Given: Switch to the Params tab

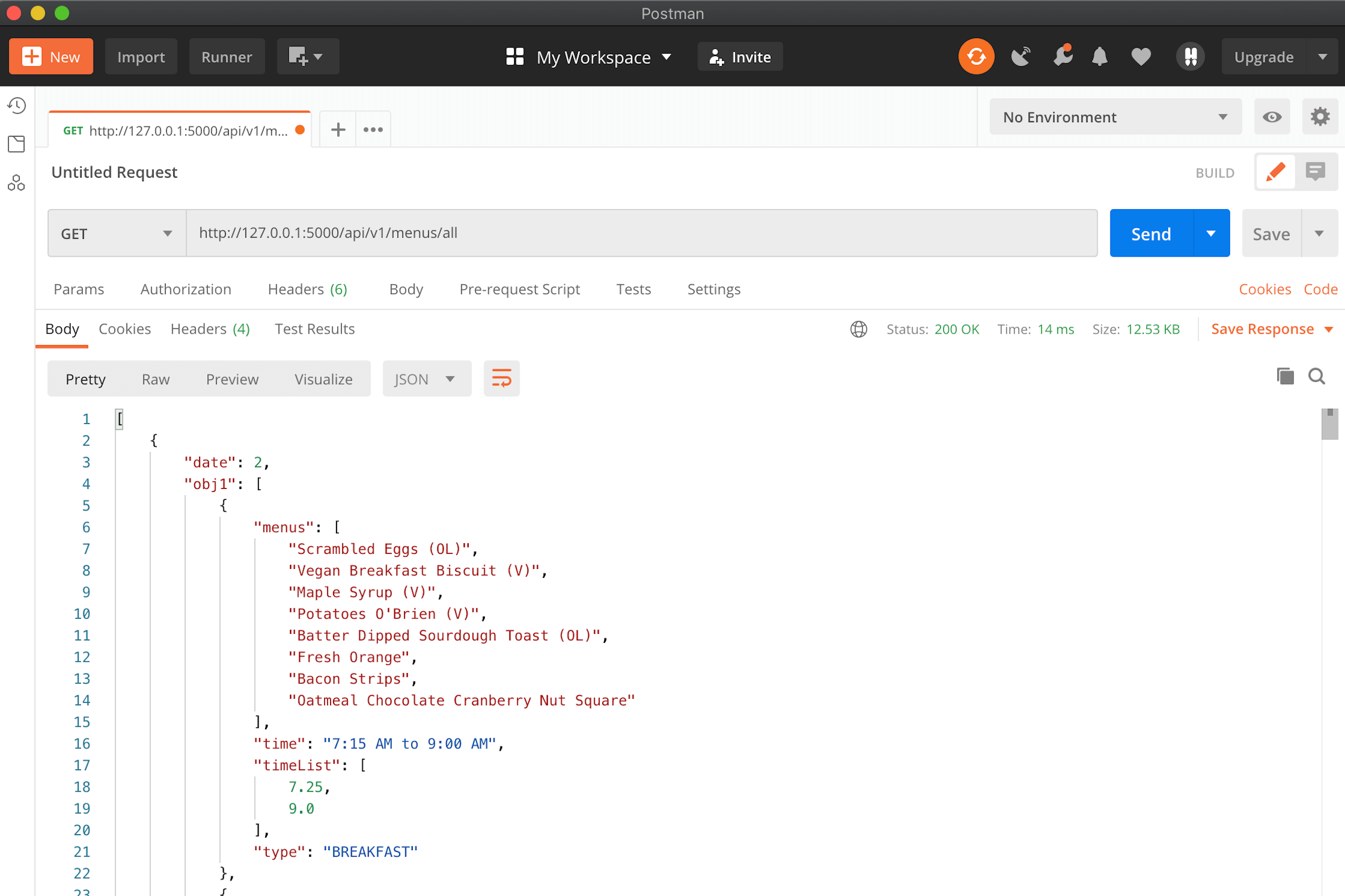Looking at the screenshot, I should (x=79, y=290).
